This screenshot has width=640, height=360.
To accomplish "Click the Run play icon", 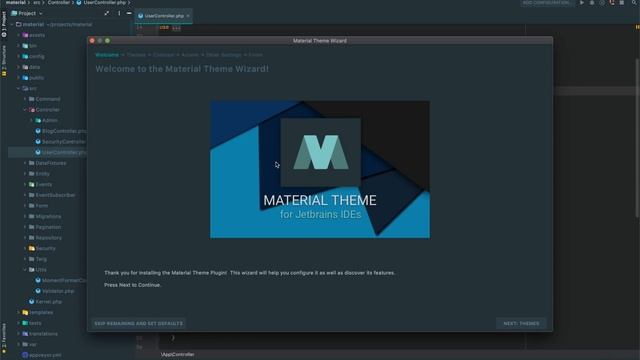I will [x=582, y=3].
